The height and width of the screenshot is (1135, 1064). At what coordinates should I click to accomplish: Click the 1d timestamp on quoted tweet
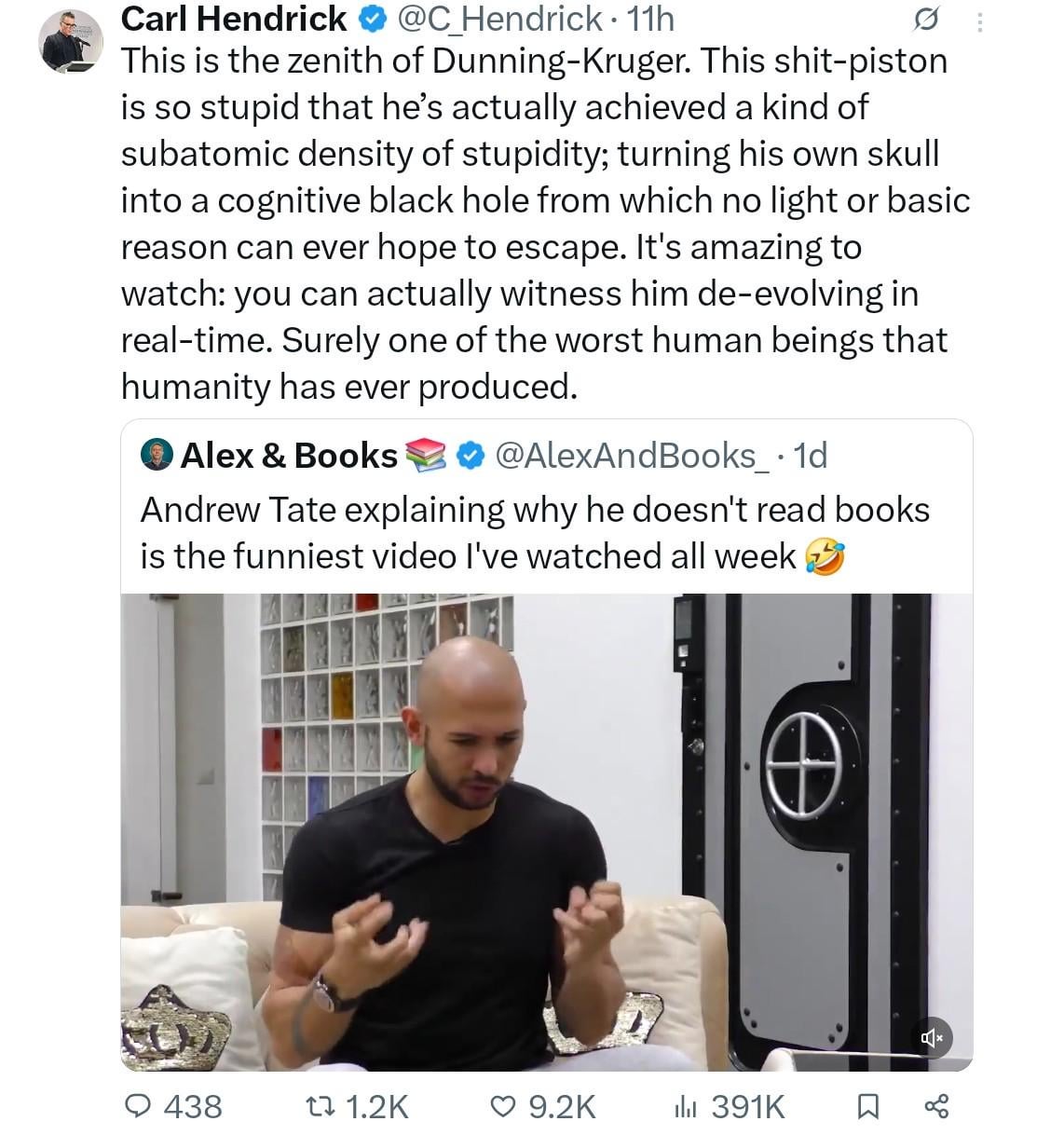(x=810, y=455)
